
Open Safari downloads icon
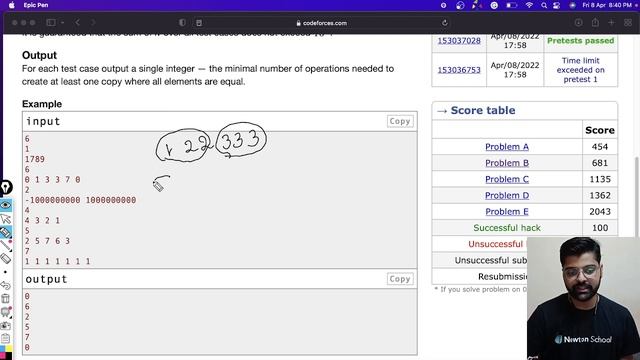coord(578,23)
